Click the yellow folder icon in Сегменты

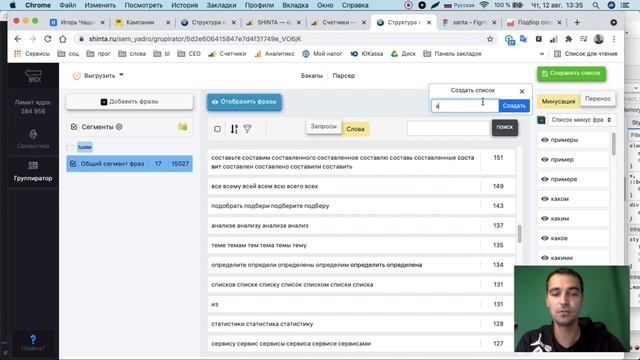point(182,127)
